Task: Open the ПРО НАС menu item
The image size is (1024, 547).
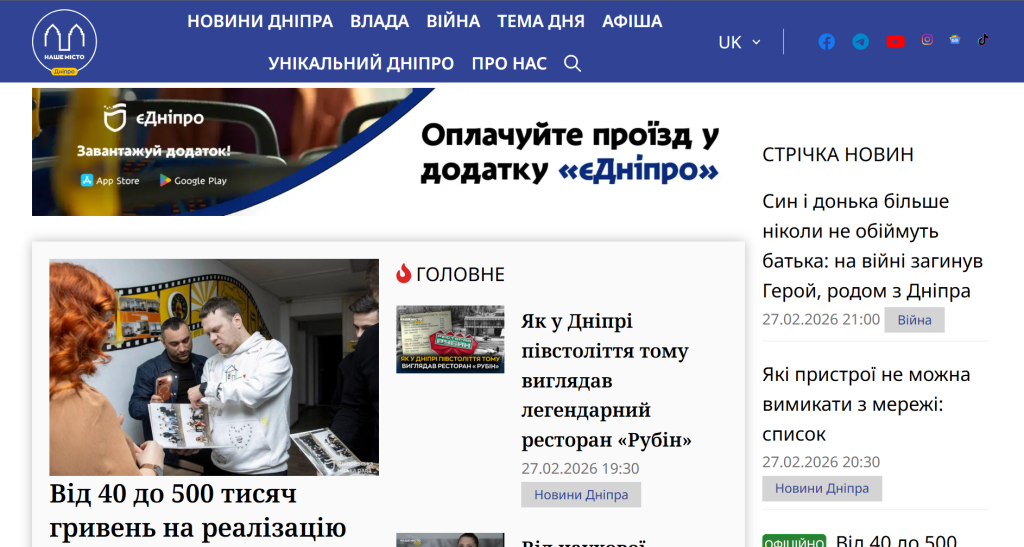Action: point(509,63)
